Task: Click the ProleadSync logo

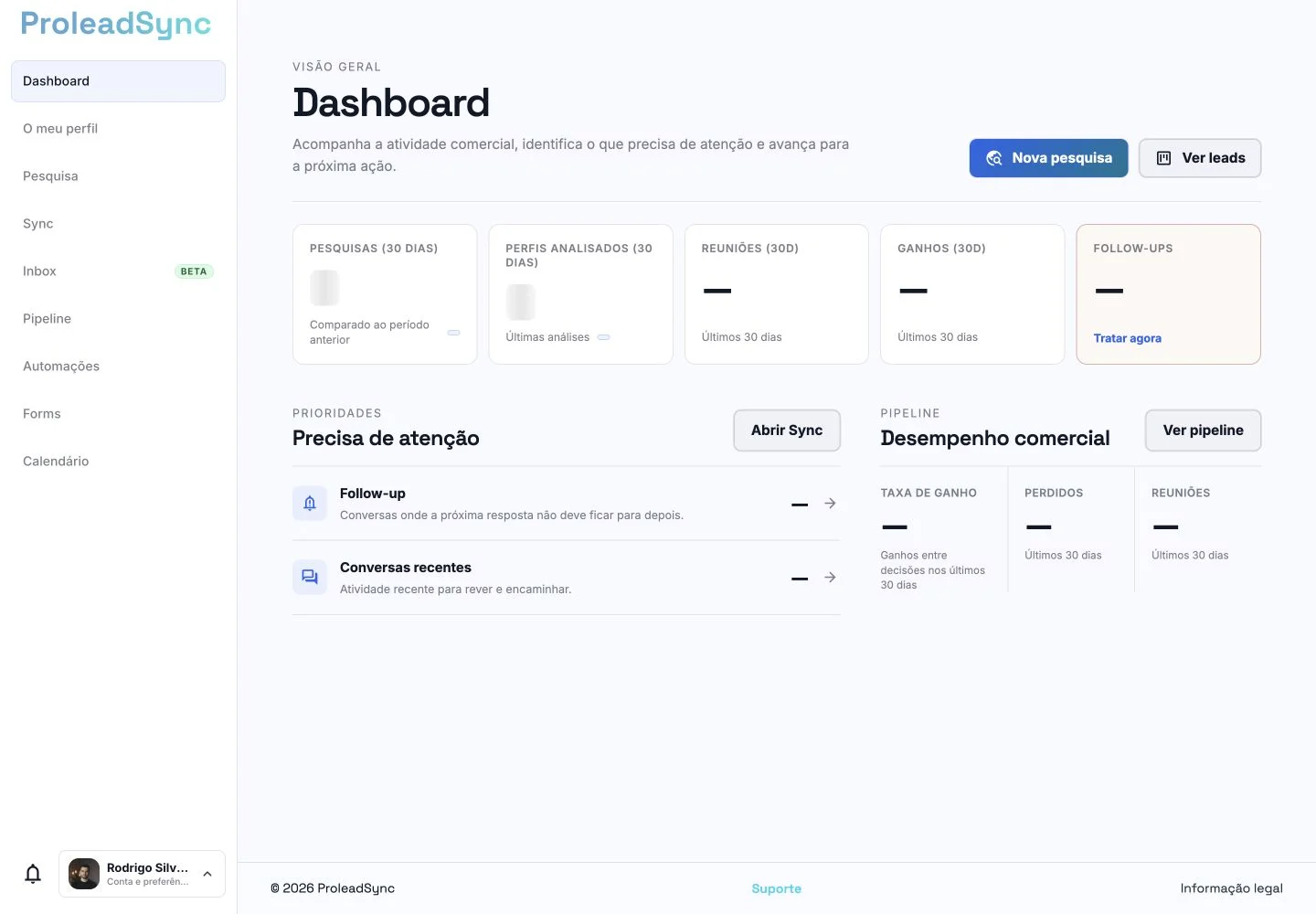Action: pyautogui.click(x=116, y=24)
